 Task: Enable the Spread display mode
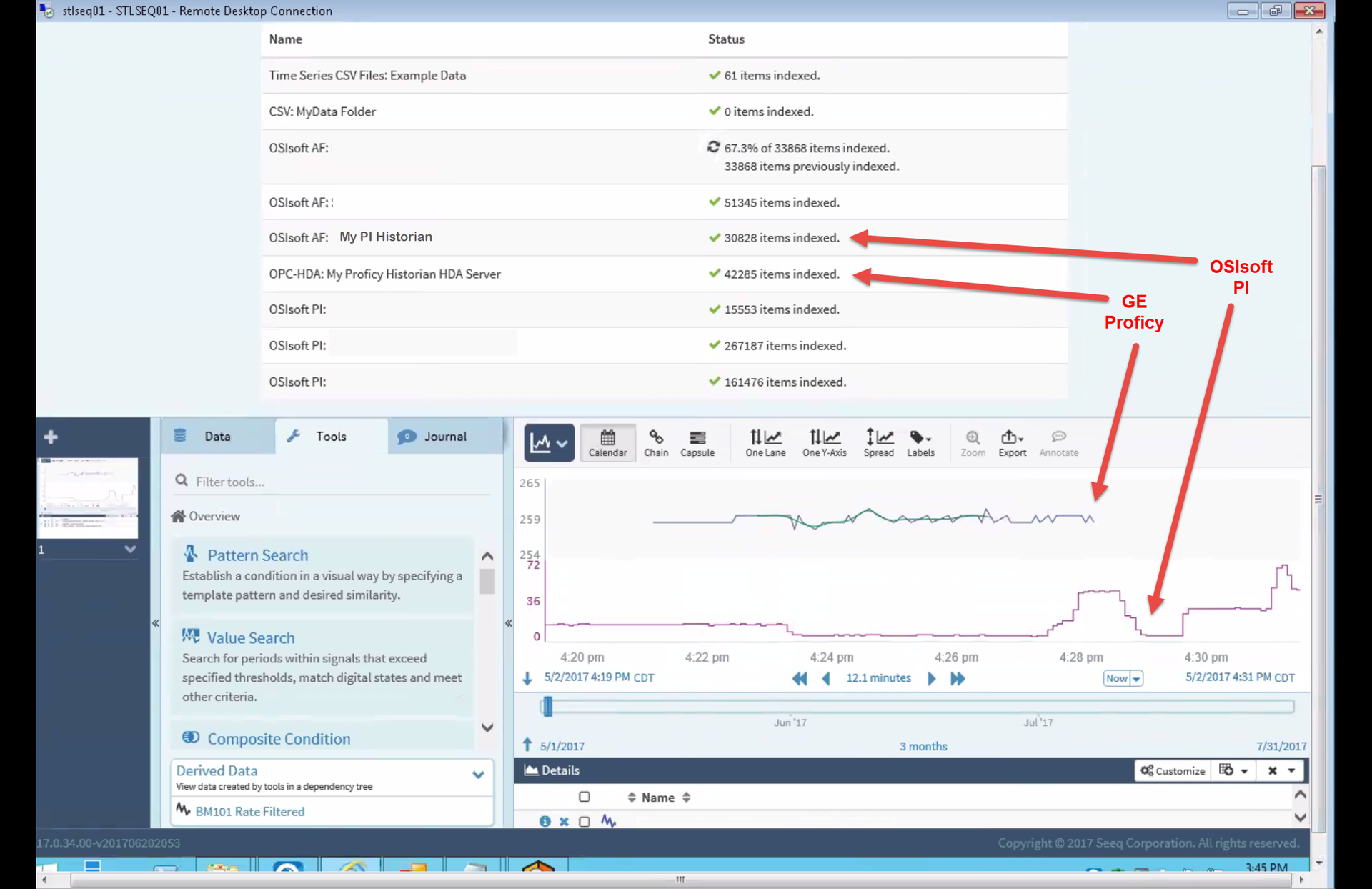tap(878, 442)
